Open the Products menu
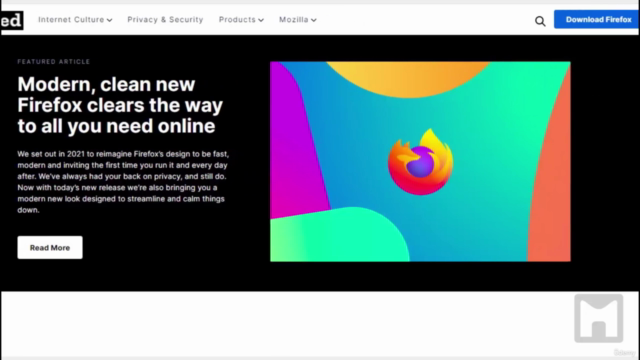The image size is (640, 360). click(x=241, y=20)
